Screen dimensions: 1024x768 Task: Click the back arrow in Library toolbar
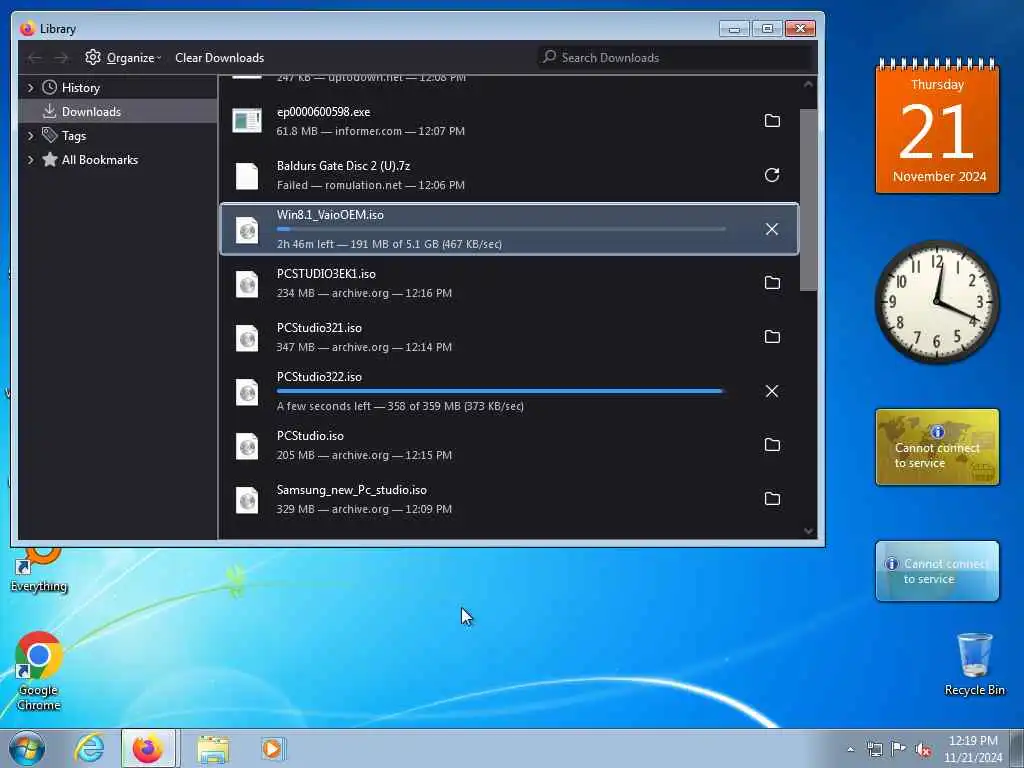coord(35,58)
